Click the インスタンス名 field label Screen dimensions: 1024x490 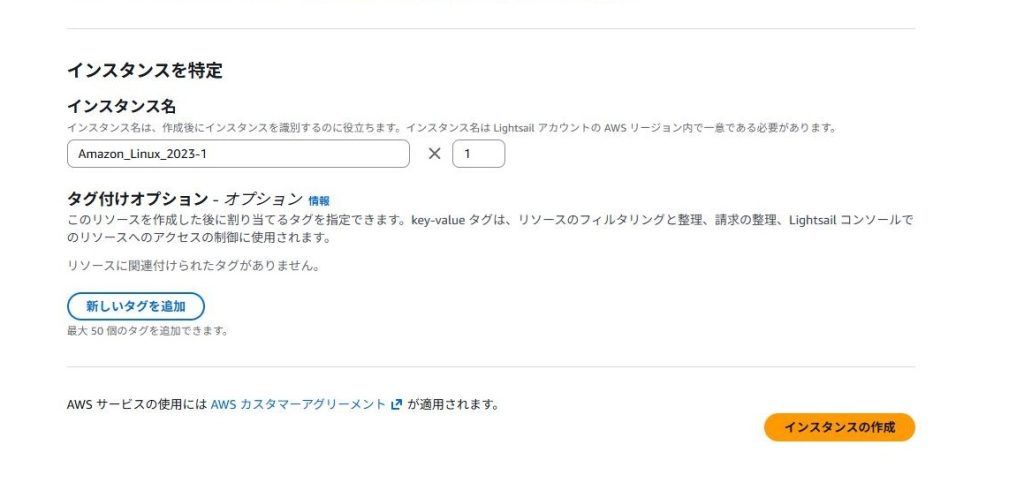tap(129, 105)
